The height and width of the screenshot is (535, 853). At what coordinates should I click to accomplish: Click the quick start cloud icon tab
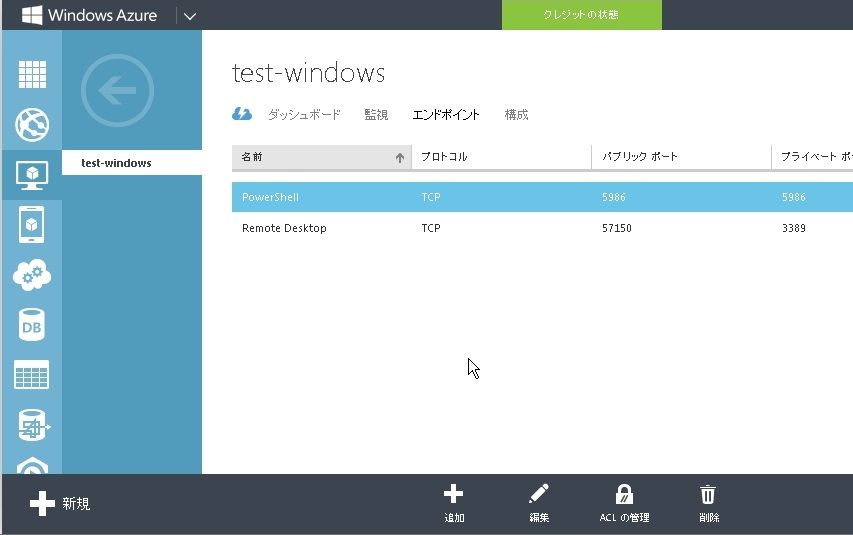click(242, 114)
